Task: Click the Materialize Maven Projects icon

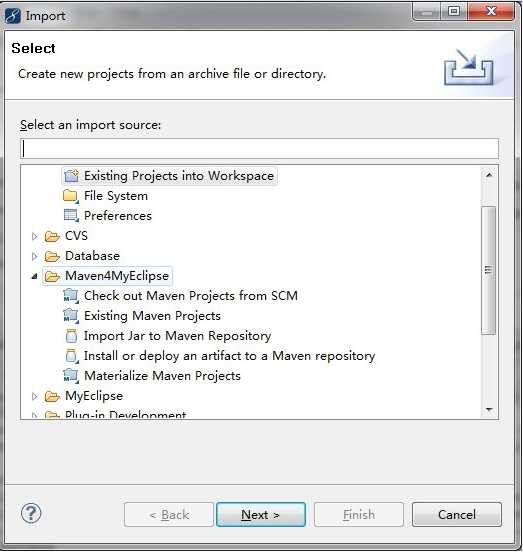Action: point(71,376)
